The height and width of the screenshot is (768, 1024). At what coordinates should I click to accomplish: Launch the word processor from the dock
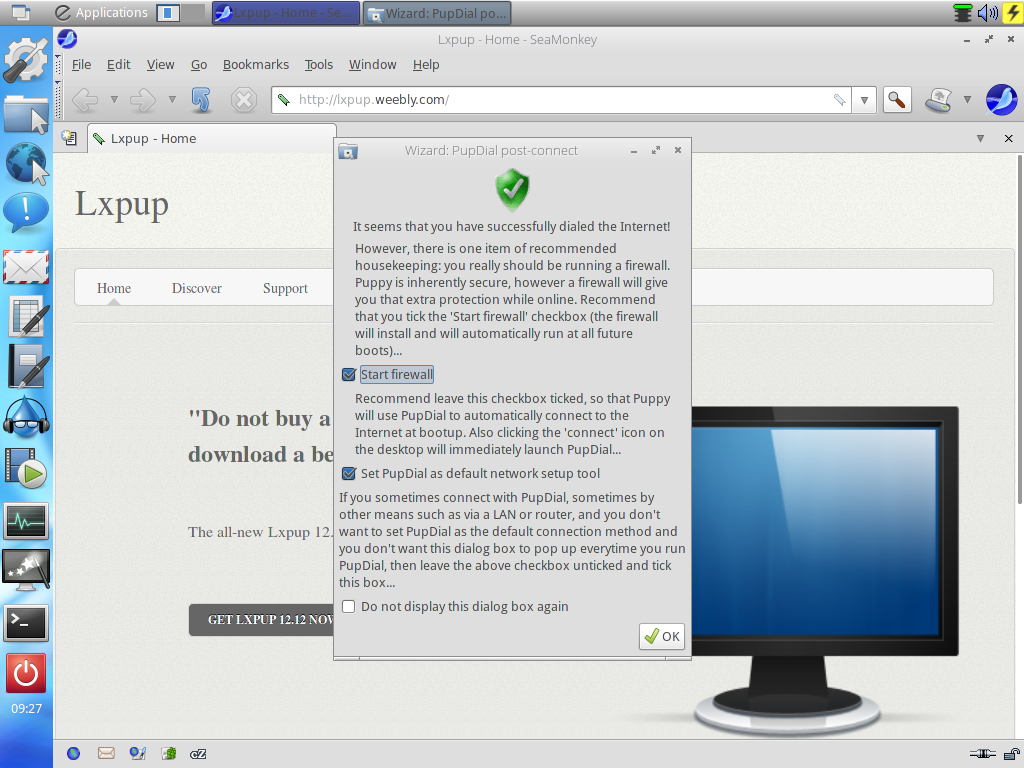click(x=26, y=366)
